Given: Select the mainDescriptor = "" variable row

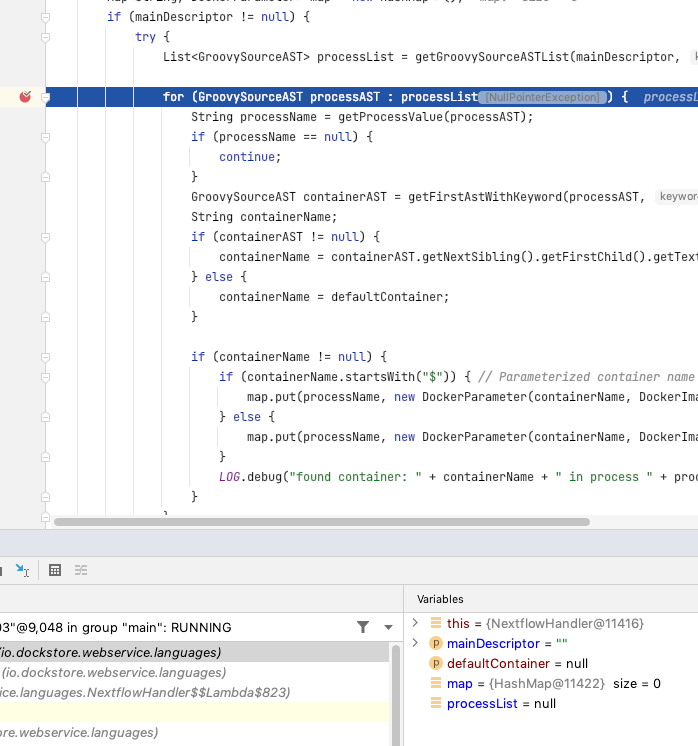Looking at the screenshot, I should click(x=551, y=643).
